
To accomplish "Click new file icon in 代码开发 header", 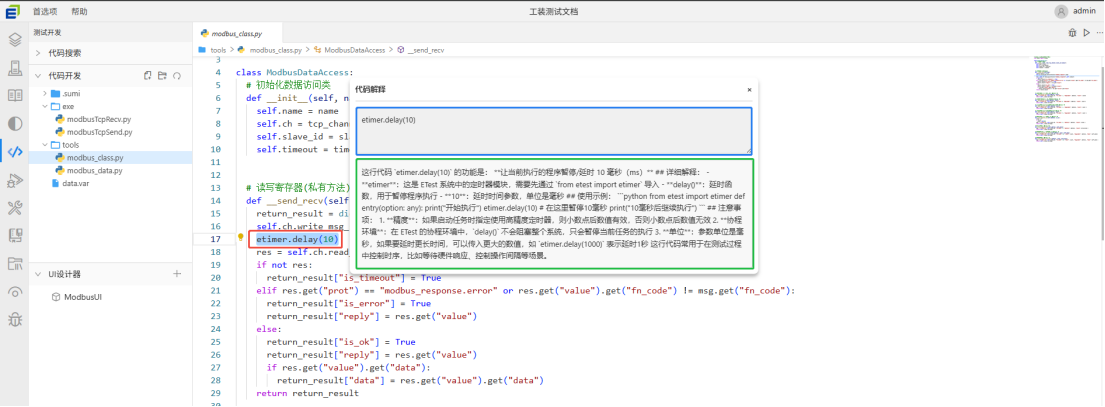I will [148, 75].
